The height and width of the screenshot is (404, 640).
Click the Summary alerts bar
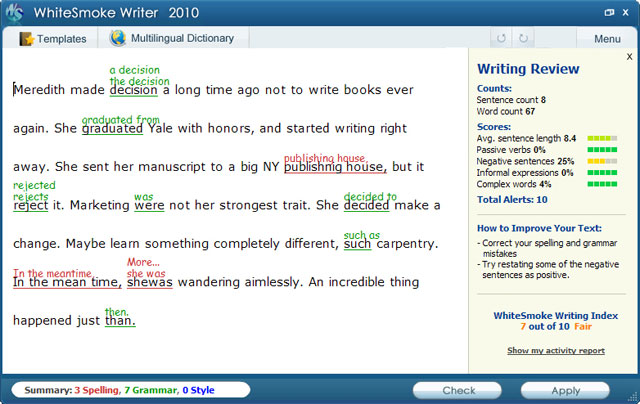click(x=130, y=390)
